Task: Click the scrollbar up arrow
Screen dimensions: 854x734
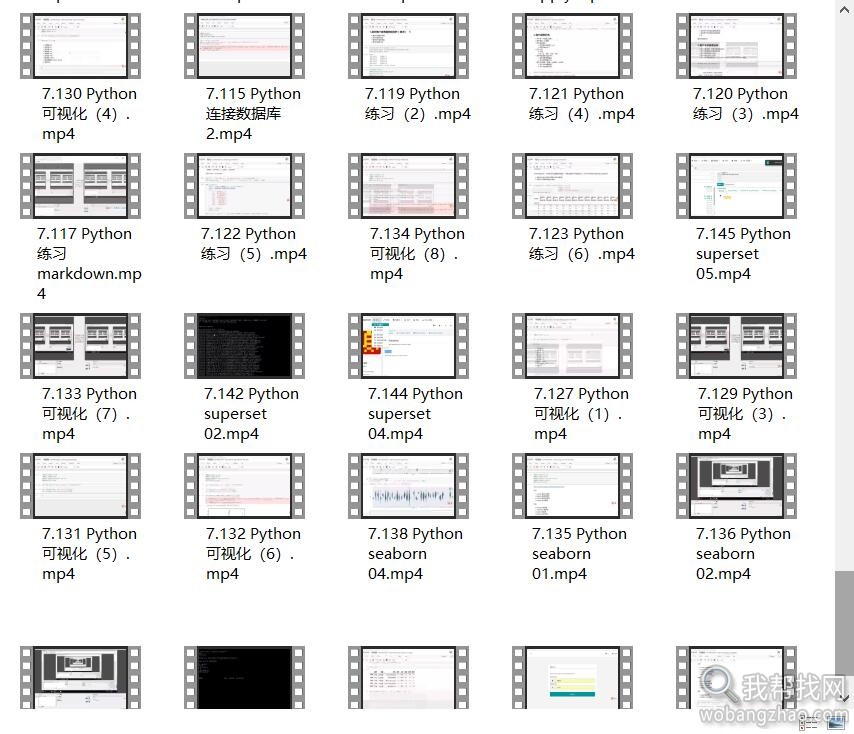Action: point(844,10)
